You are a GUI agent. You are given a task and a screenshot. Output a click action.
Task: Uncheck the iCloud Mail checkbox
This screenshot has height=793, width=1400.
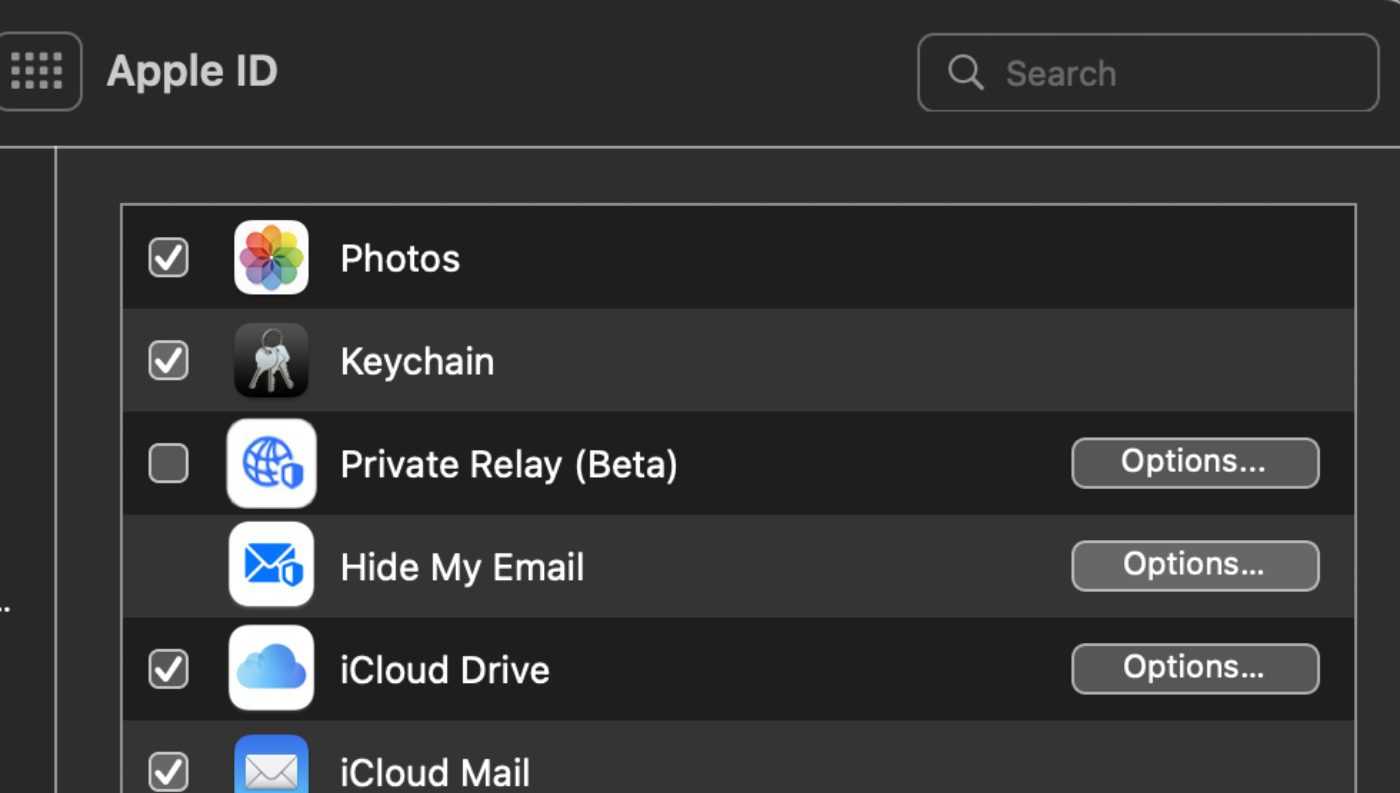pyautogui.click(x=168, y=770)
